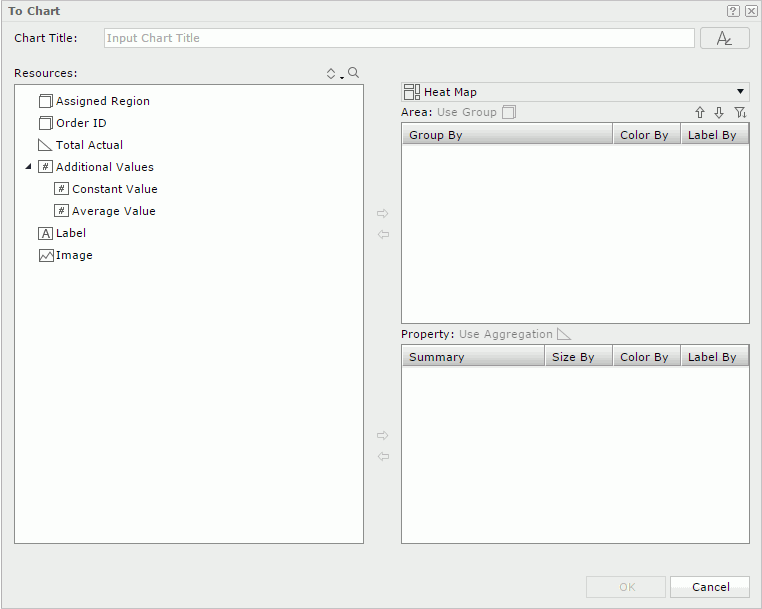Click the Total Actual aggregation icon

[45, 145]
